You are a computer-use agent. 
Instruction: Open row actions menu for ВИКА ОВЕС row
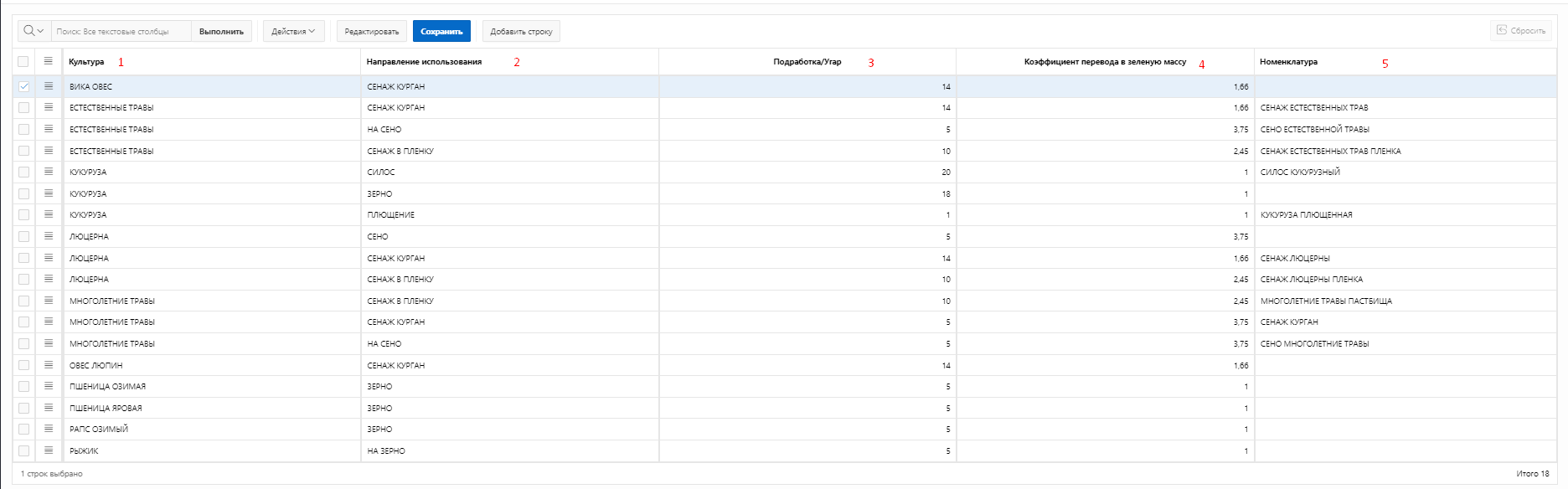tap(49, 86)
